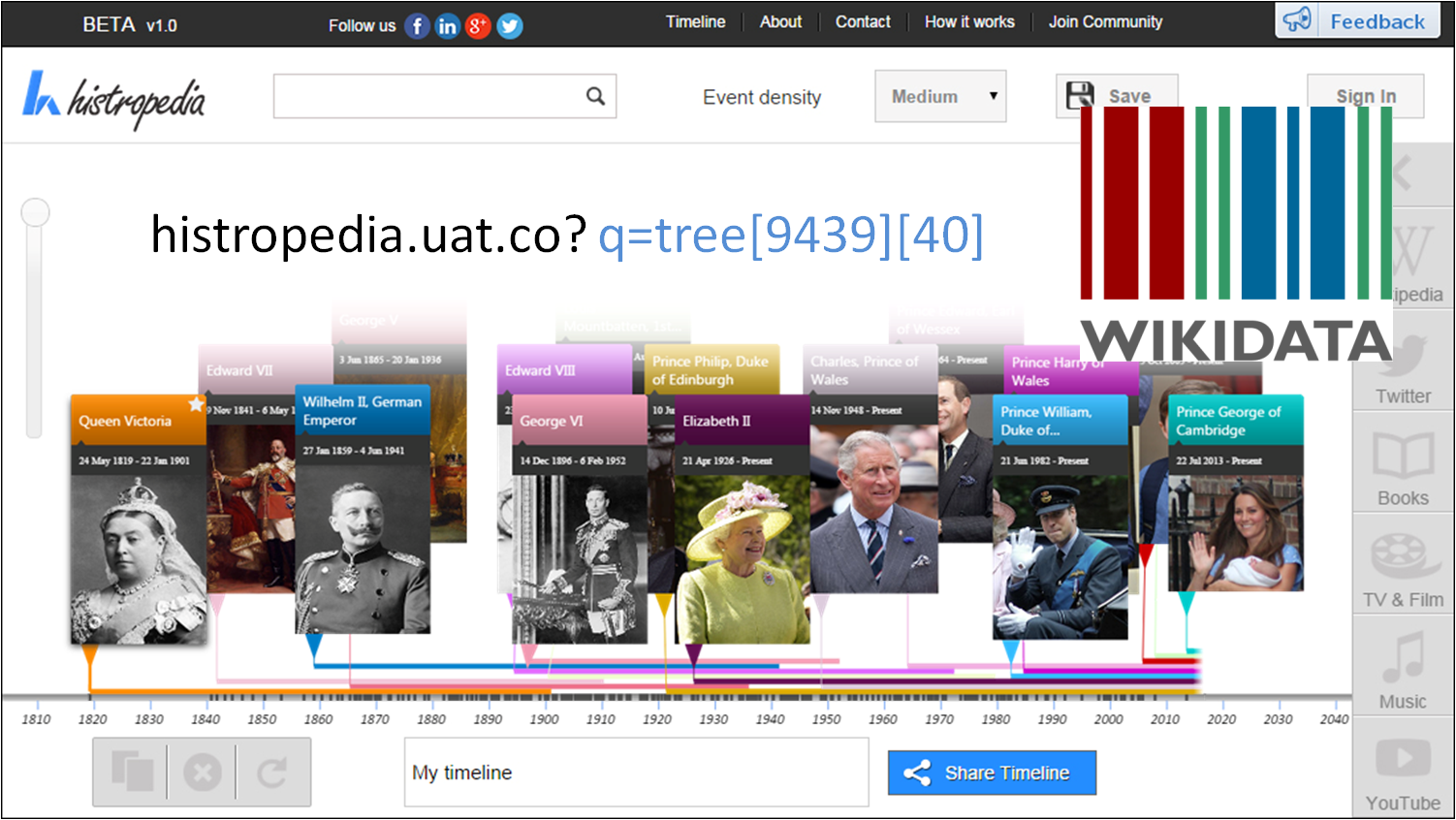The image size is (1456, 820).
Task: Click the Sign In button
Action: point(1365,96)
